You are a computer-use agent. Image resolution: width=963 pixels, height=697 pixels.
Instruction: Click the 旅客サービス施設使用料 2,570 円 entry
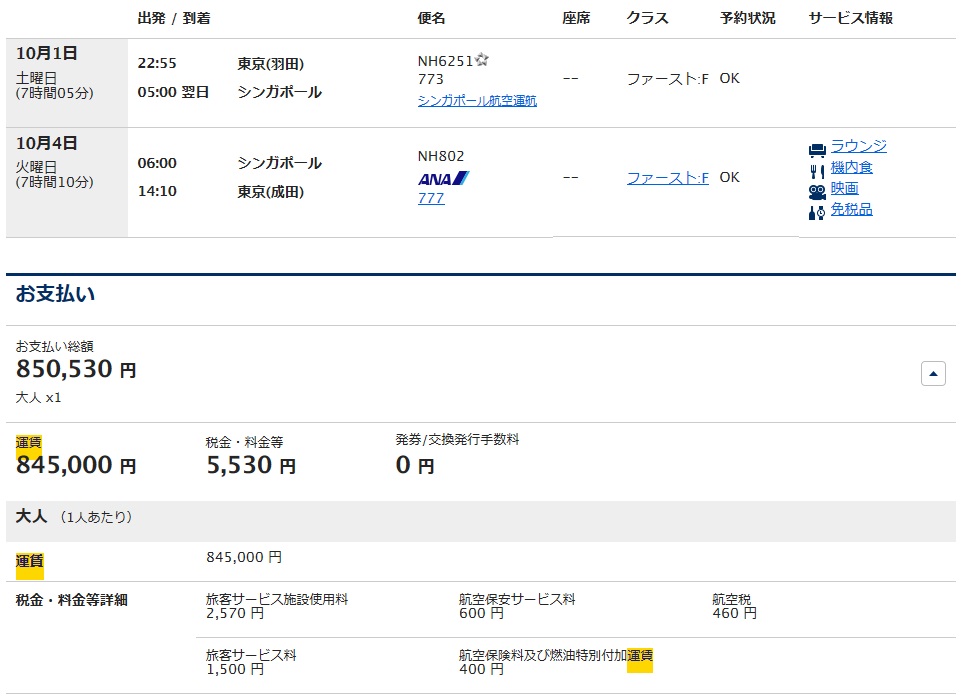point(277,606)
